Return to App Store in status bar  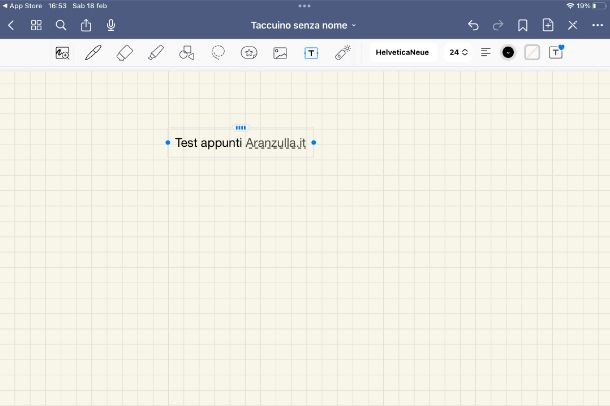coord(23,6)
